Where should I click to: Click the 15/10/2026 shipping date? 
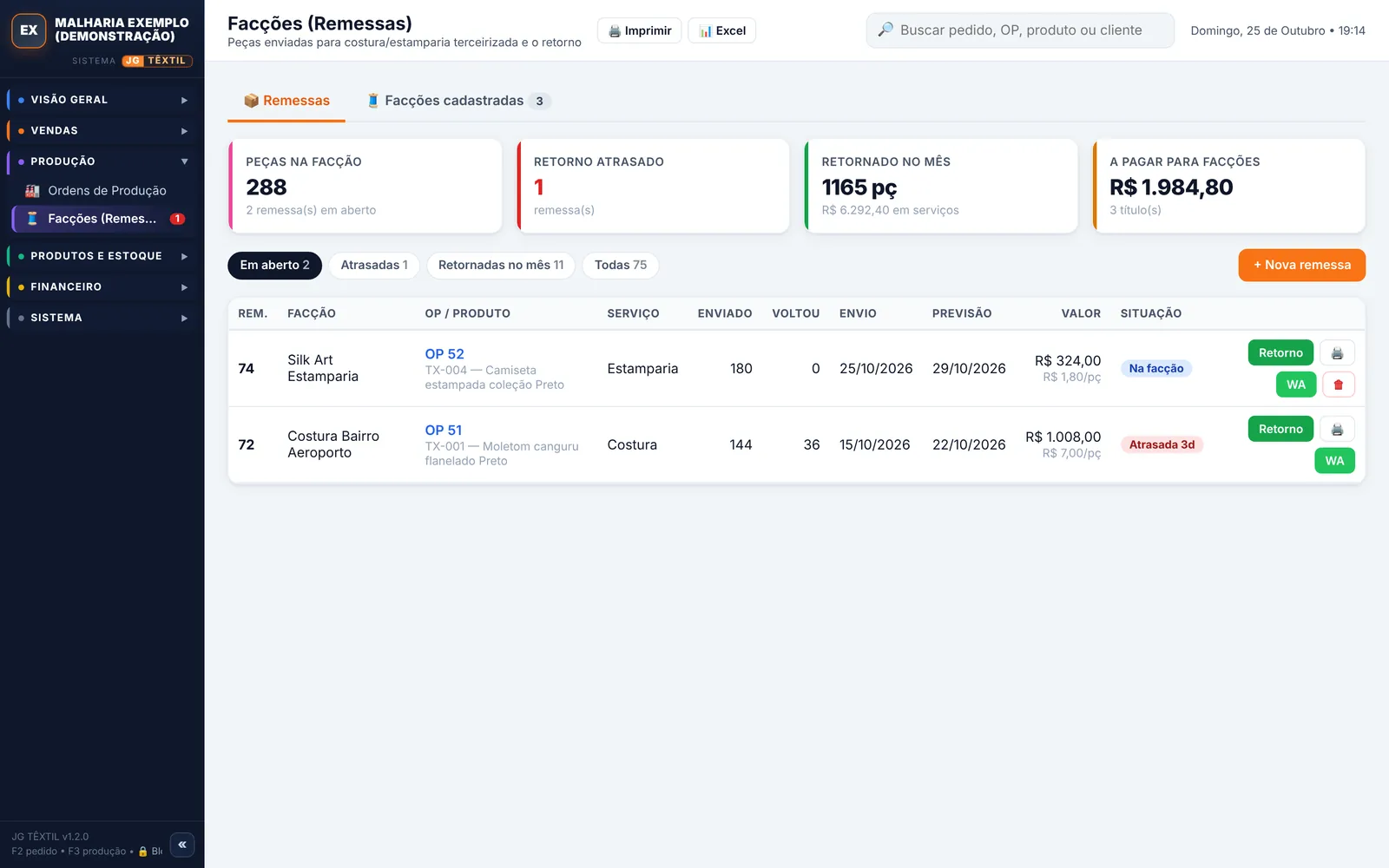pyautogui.click(x=874, y=445)
